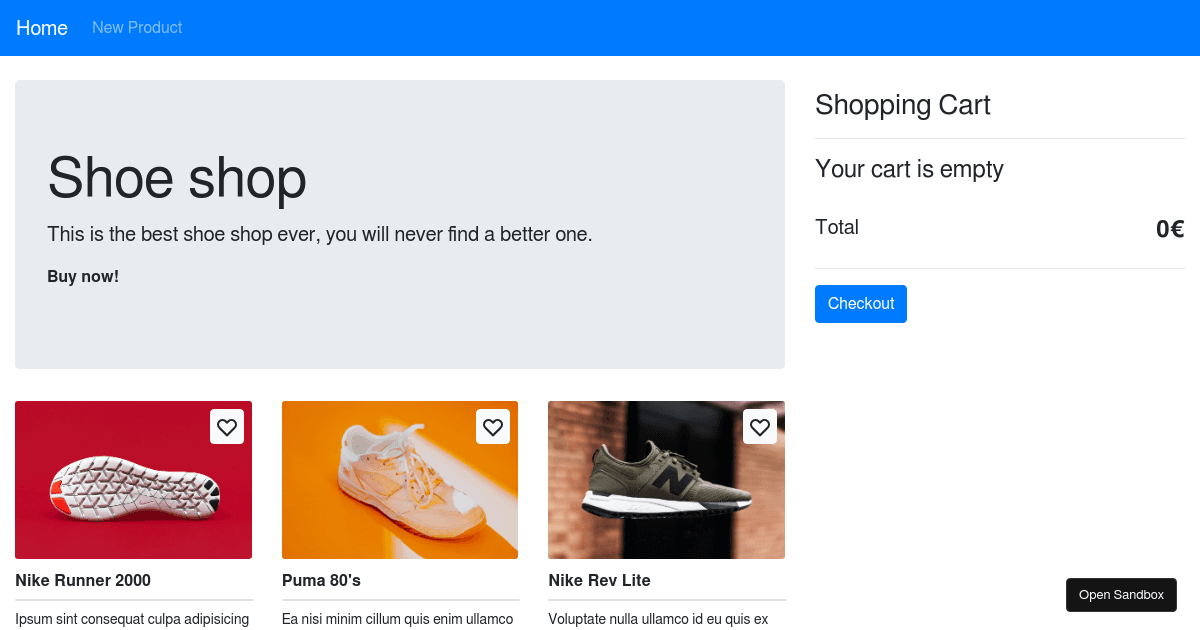The image size is (1200, 630).
Task: Click the 0€ total amount
Action: [1172, 228]
